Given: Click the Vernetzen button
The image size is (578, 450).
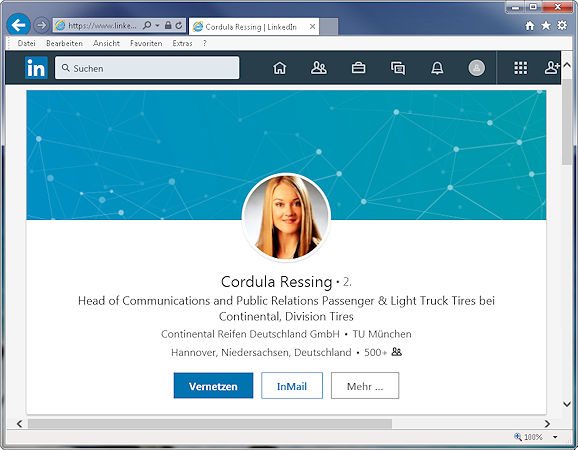Looking at the screenshot, I should coord(213,386).
